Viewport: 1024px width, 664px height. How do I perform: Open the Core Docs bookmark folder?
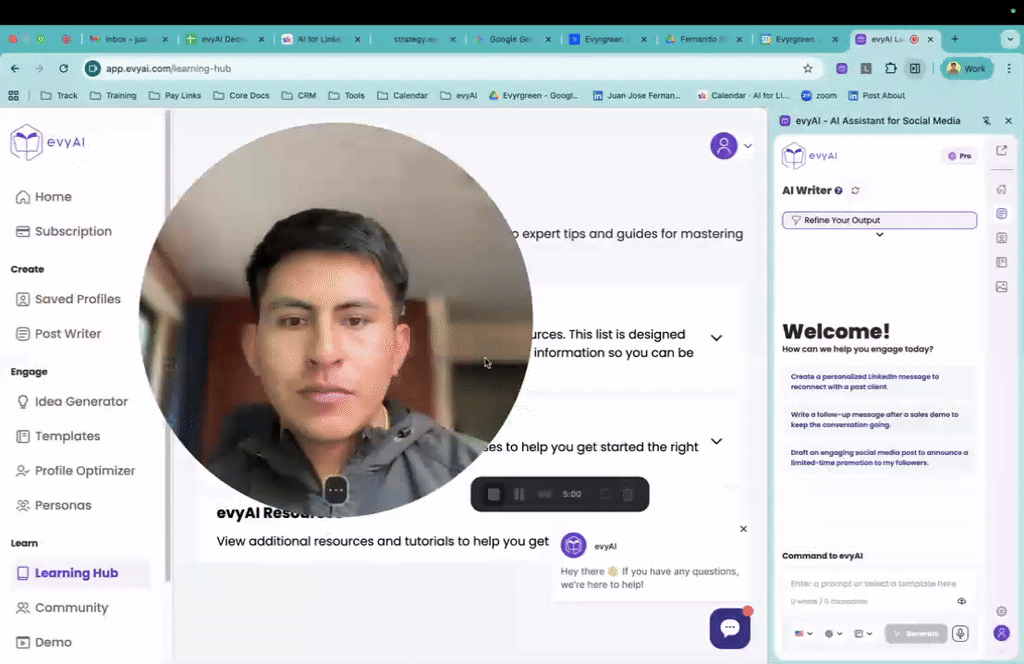241,95
